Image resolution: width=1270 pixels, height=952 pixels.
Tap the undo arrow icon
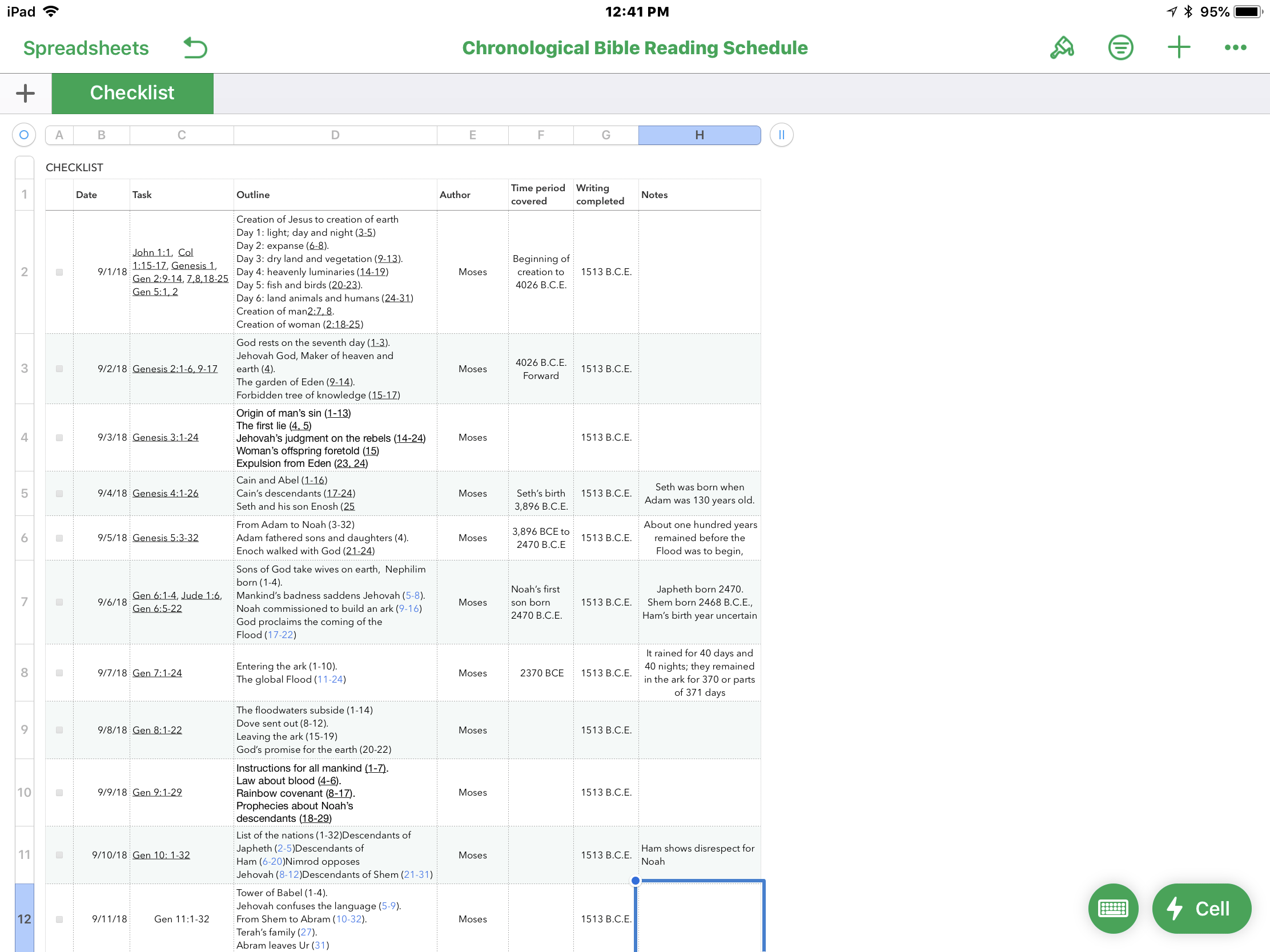[x=195, y=47]
